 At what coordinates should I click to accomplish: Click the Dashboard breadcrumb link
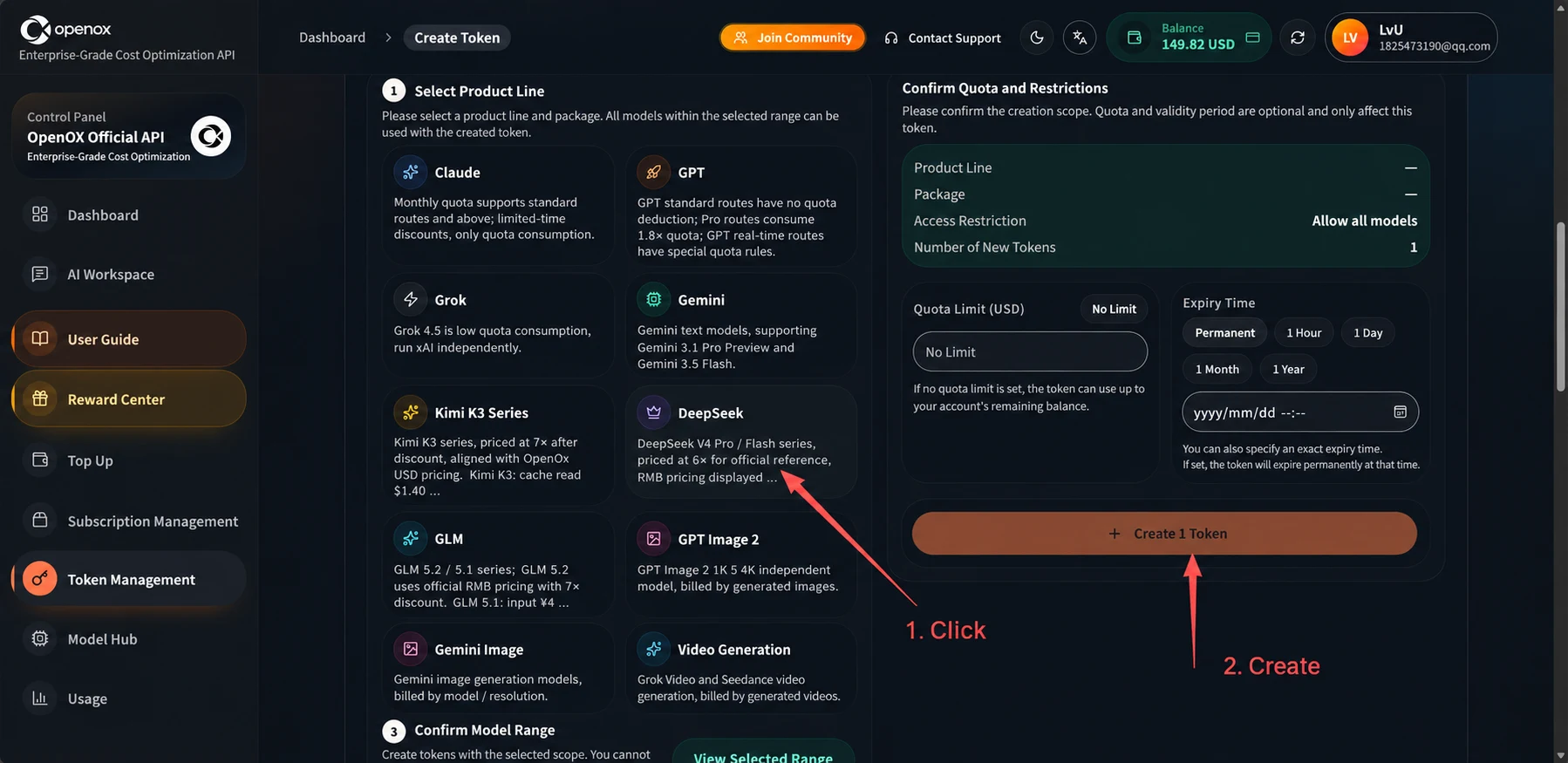[332, 37]
